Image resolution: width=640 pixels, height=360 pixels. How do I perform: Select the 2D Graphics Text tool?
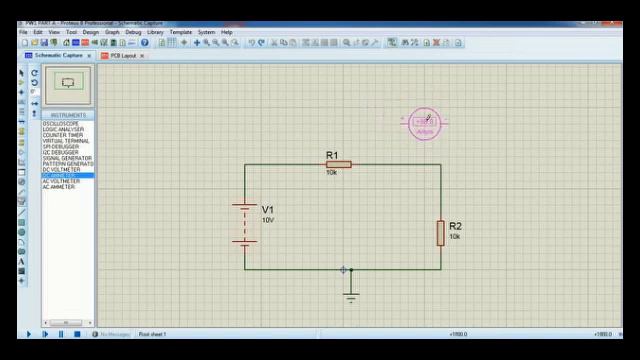pos(22,262)
